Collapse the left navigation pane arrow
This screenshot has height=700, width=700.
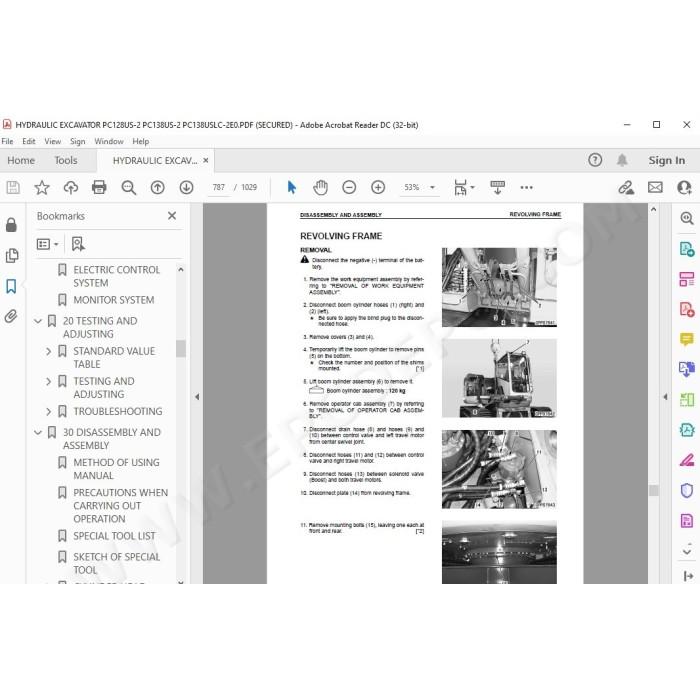[x=197, y=396]
